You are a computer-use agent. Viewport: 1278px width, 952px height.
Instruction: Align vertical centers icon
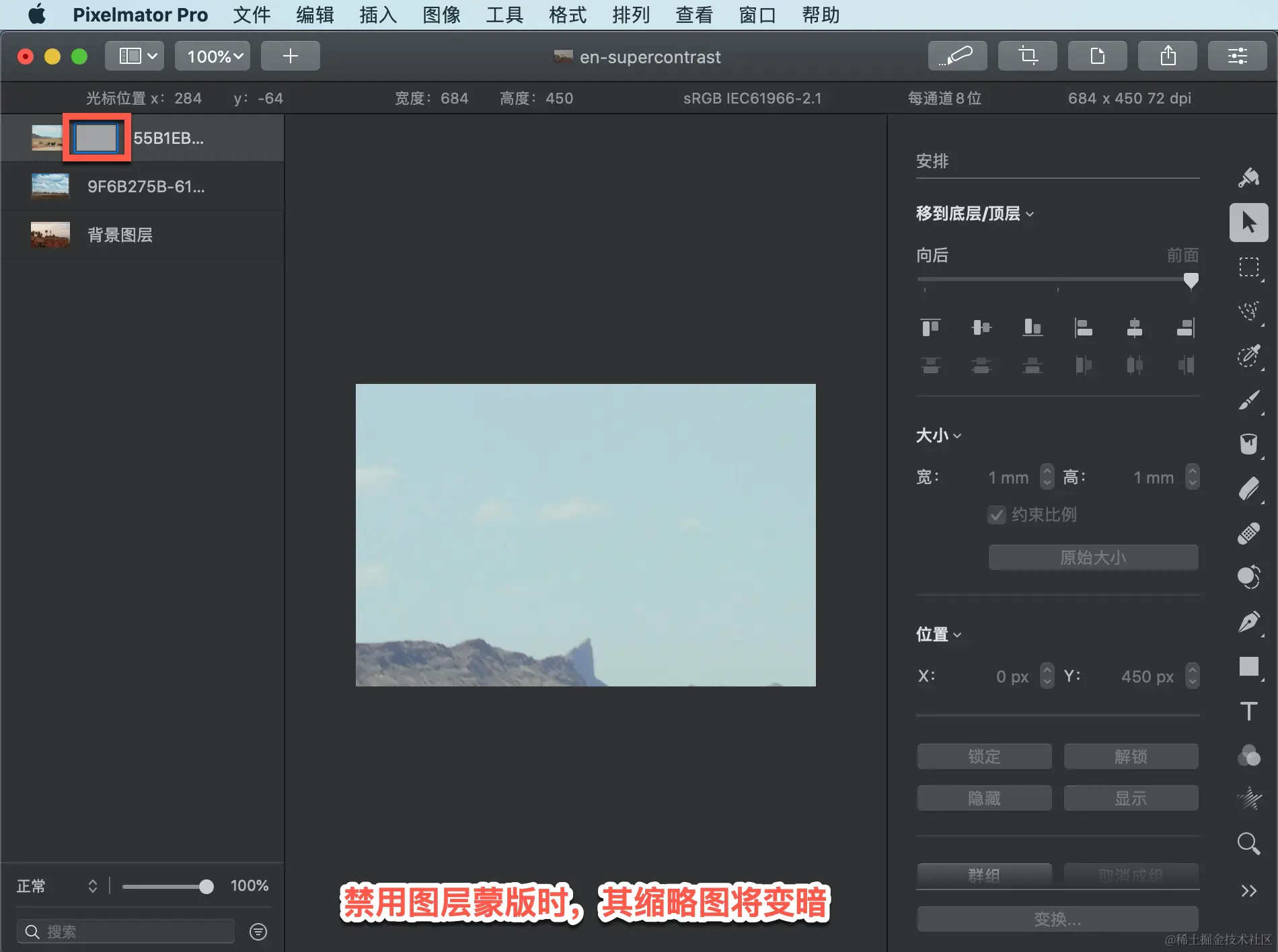[x=981, y=327]
